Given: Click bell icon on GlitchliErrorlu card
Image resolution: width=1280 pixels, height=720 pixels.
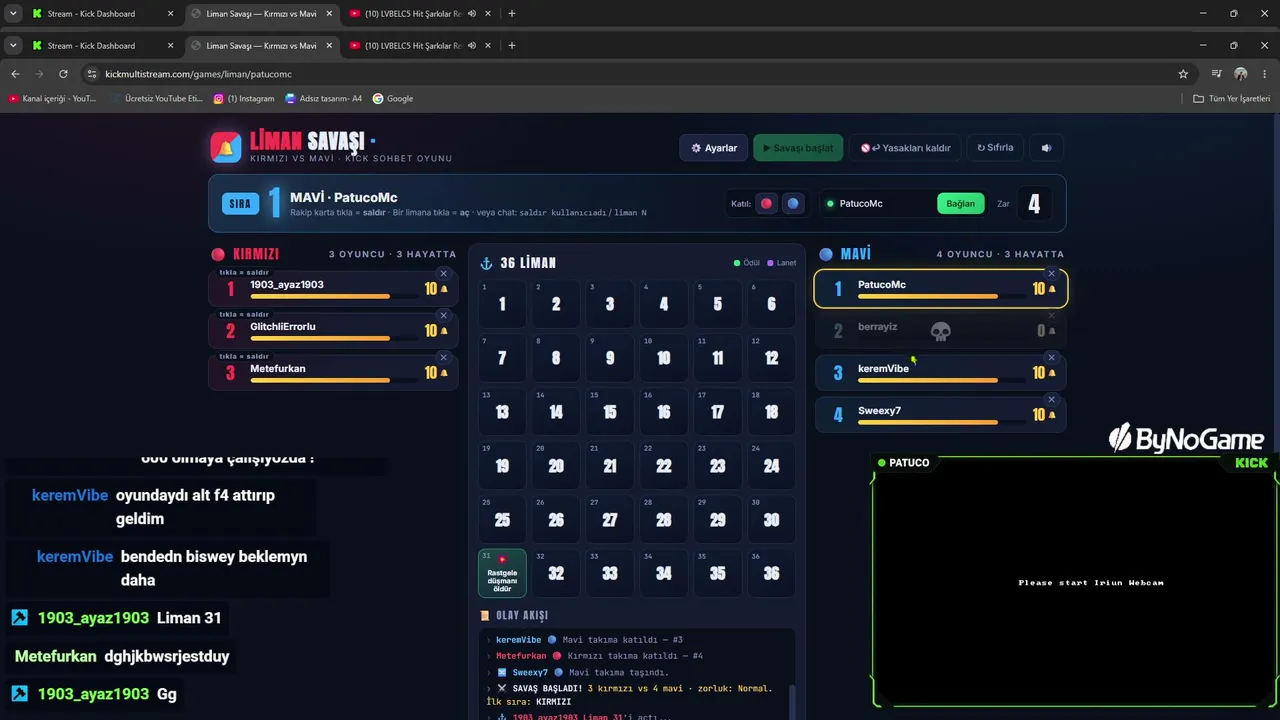Looking at the screenshot, I should pos(444,331).
